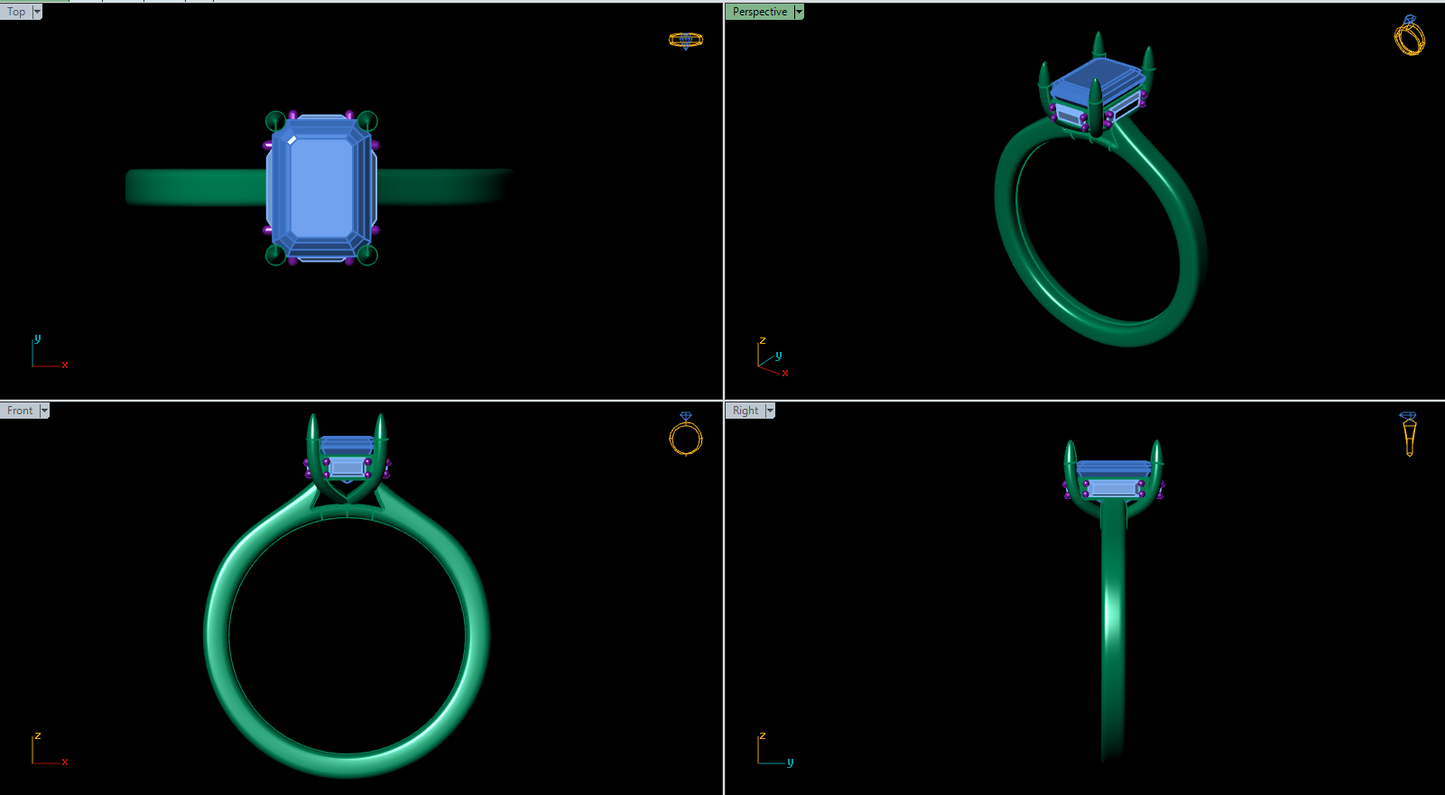Click the Front viewport title label
Image resolution: width=1445 pixels, height=795 pixels.
(20, 411)
